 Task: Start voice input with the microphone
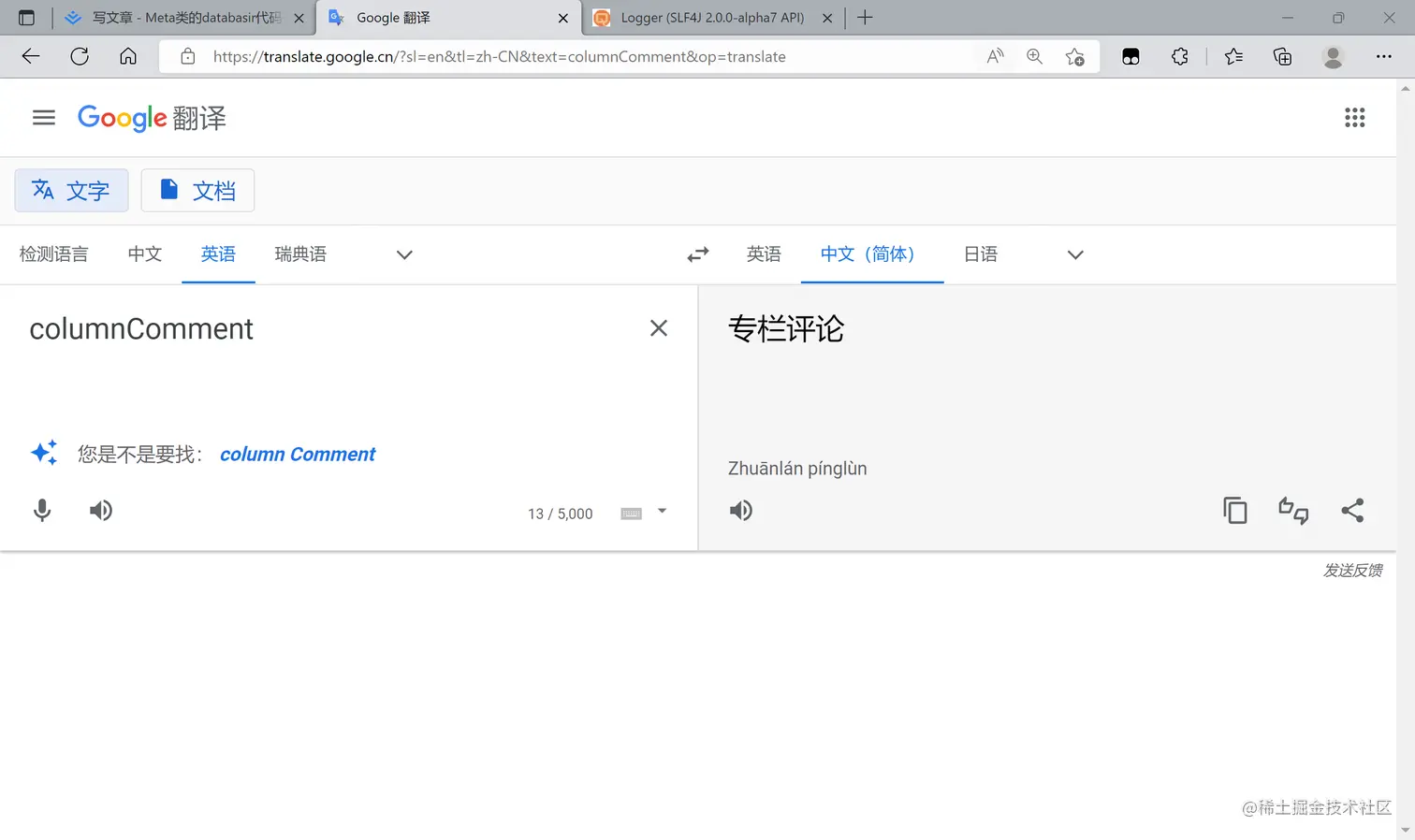tap(42, 511)
